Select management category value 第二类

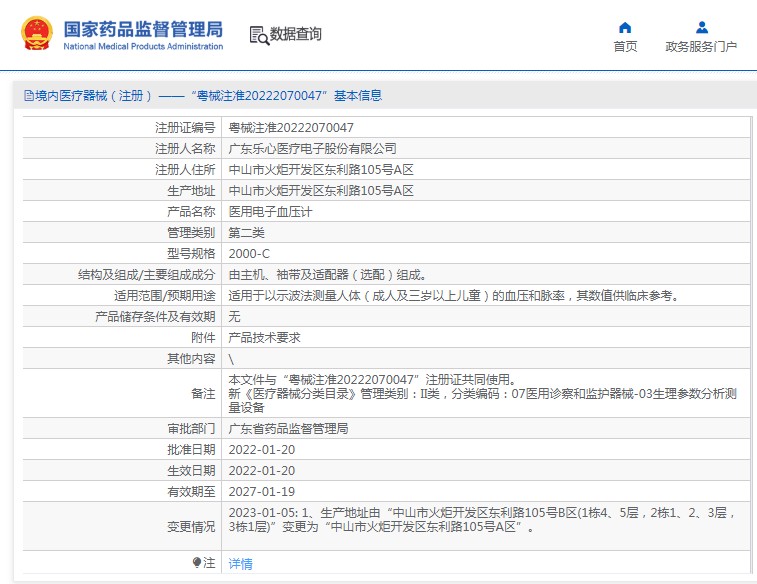point(247,233)
